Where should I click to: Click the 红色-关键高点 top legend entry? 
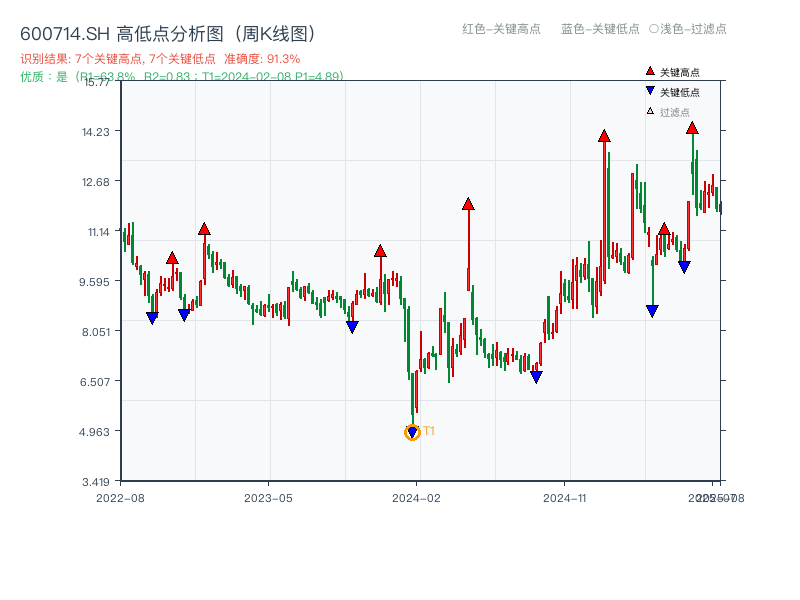point(501,29)
